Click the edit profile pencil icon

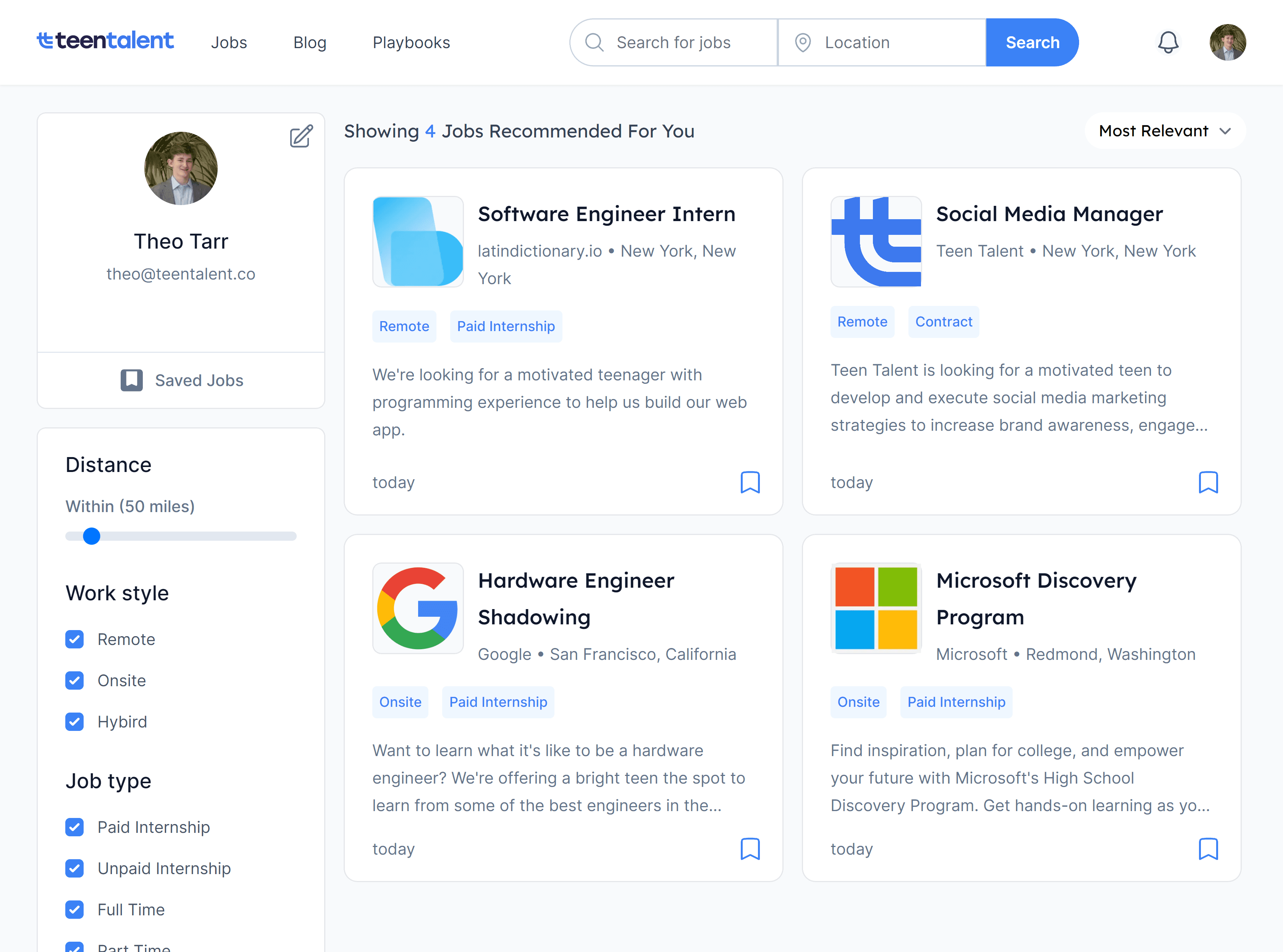(301, 137)
